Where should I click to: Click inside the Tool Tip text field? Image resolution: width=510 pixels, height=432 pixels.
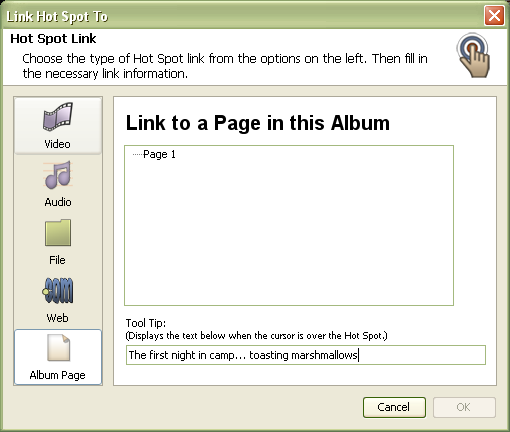pyautogui.click(x=306, y=355)
